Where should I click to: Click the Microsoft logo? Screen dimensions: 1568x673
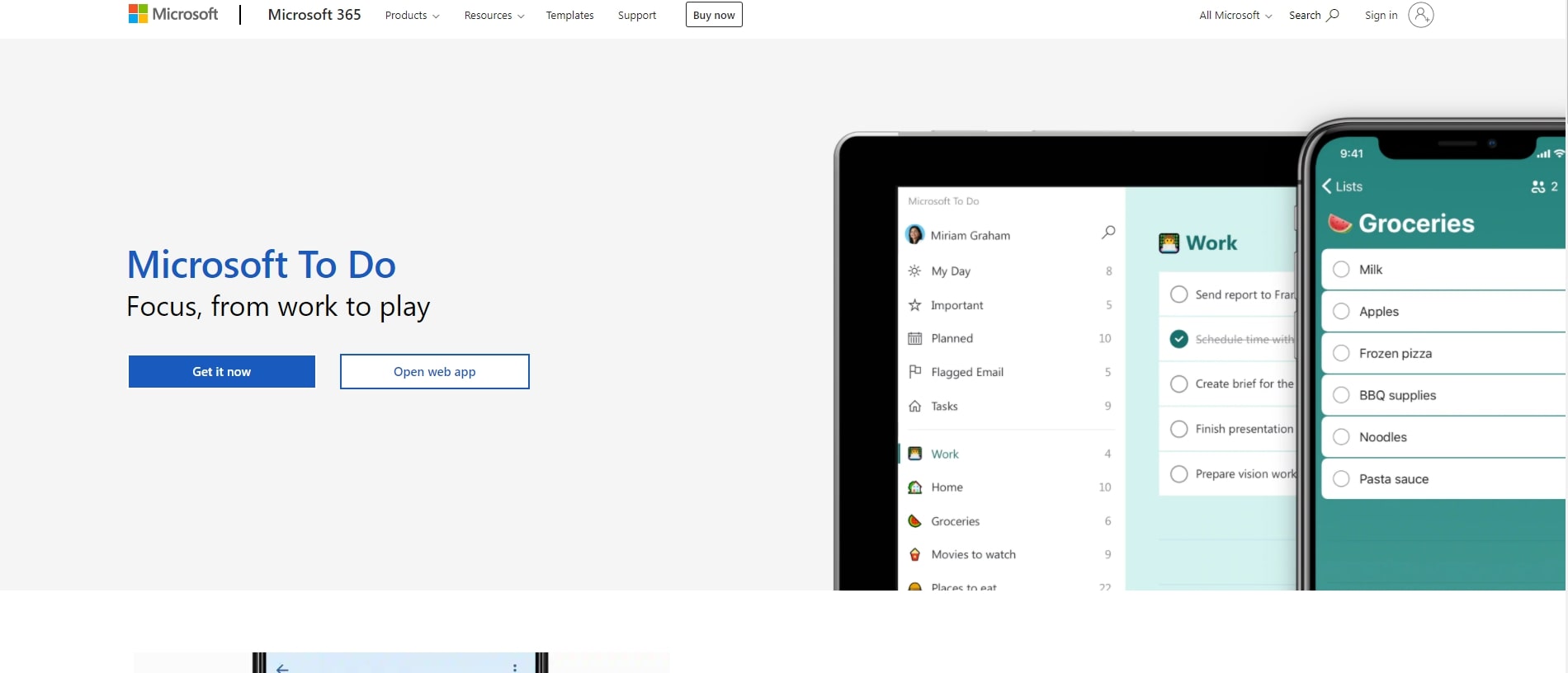pyautogui.click(x=173, y=14)
